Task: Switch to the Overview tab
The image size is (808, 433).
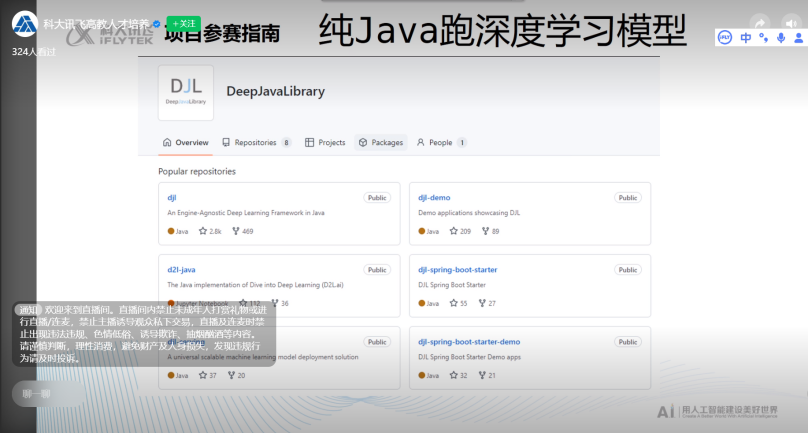Action: coord(186,142)
